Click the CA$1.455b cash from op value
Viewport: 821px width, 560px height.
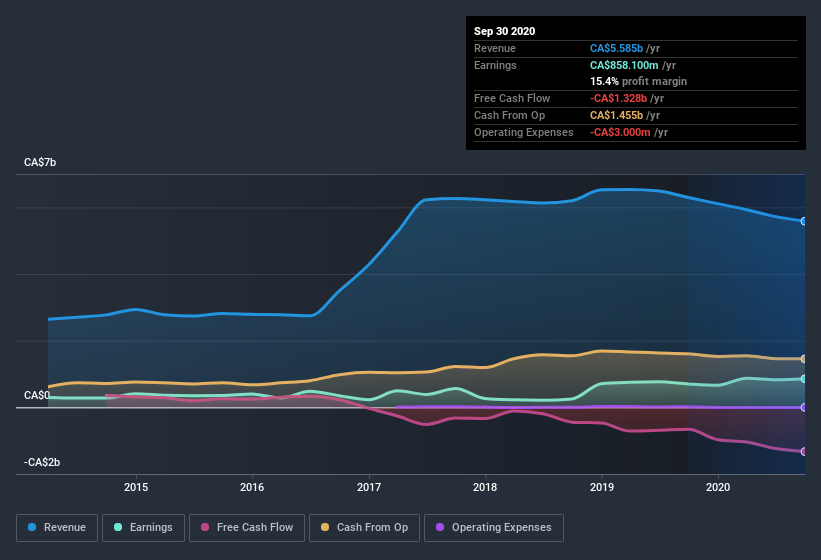tap(616, 115)
